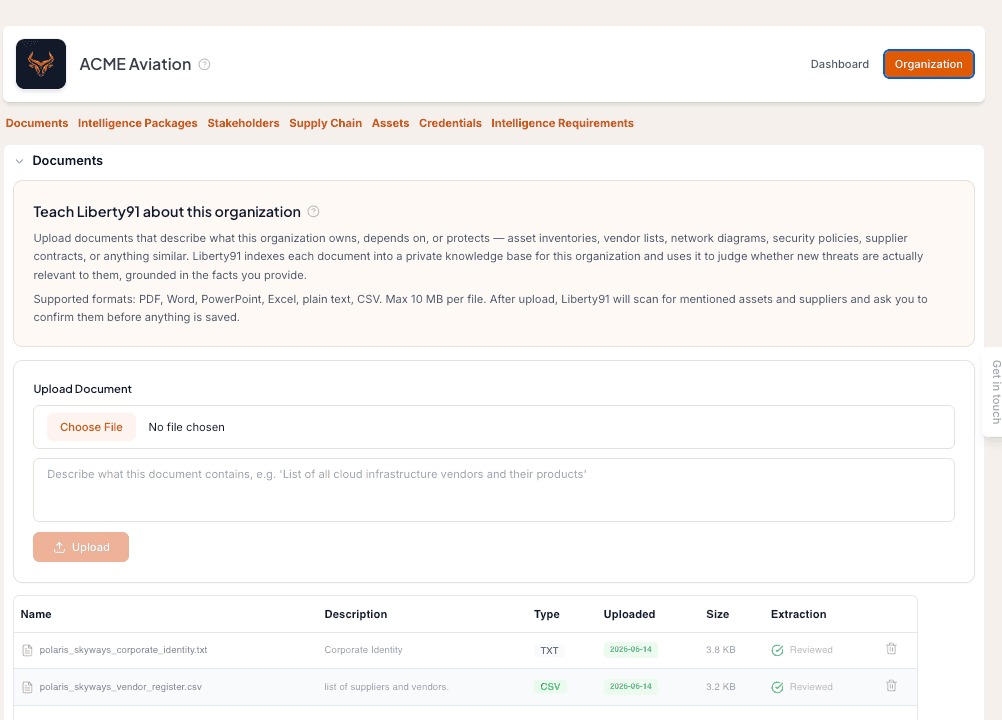Image resolution: width=1002 pixels, height=720 pixels.
Task: Click file icon of corporate_identity.txt row
Action: (x=27, y=650)
